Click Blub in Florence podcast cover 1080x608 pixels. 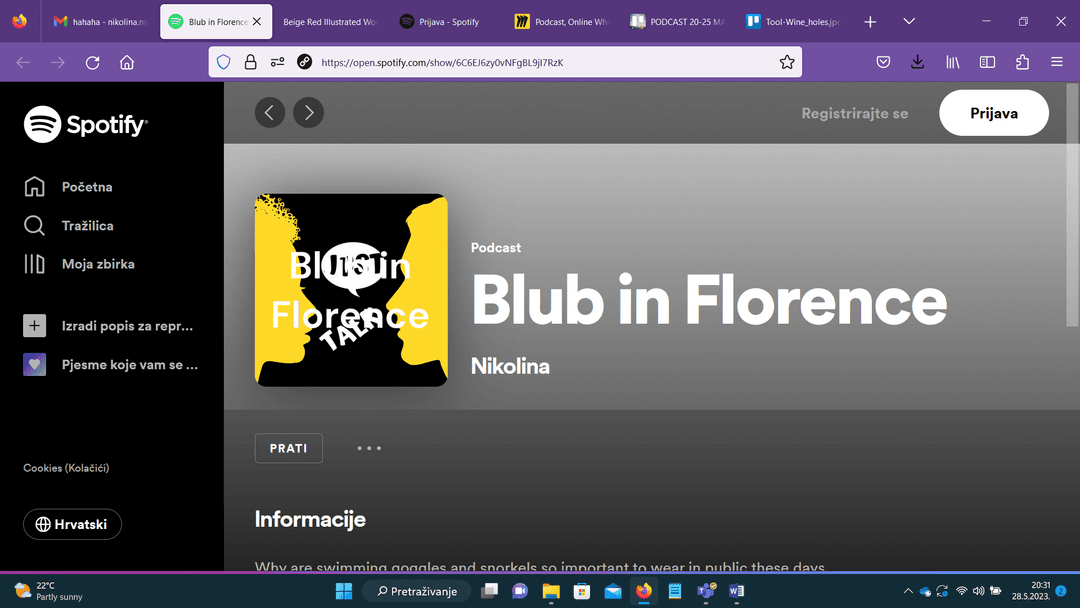click(351, 290)
